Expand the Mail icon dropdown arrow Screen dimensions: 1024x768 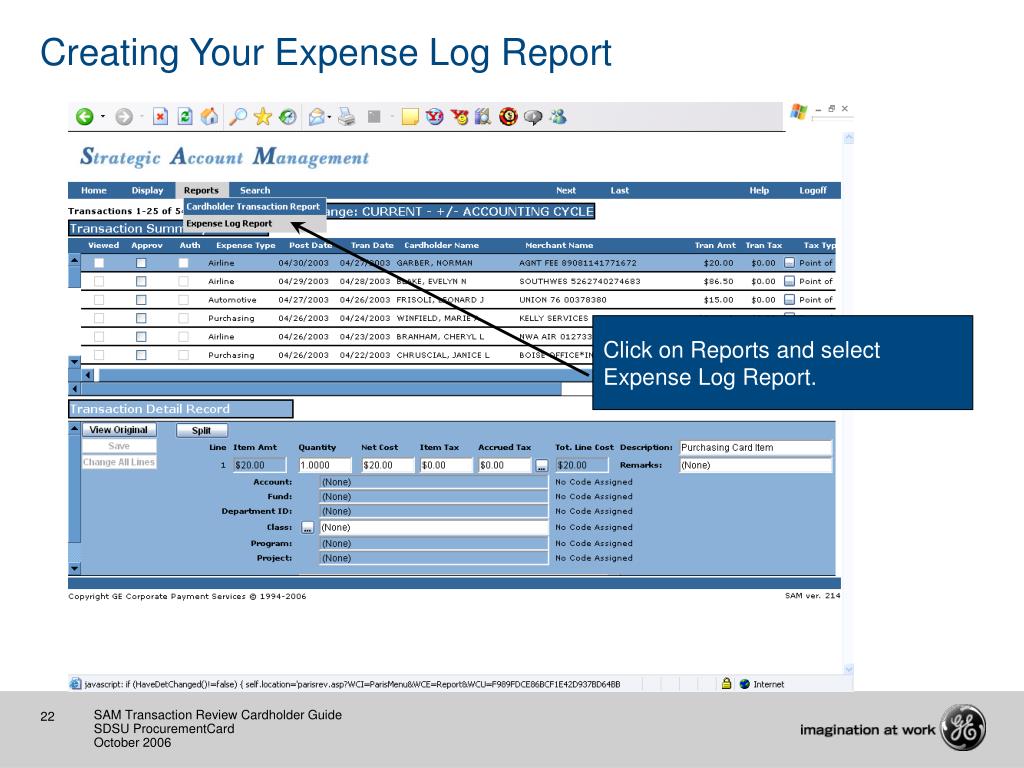pos(329,117)
